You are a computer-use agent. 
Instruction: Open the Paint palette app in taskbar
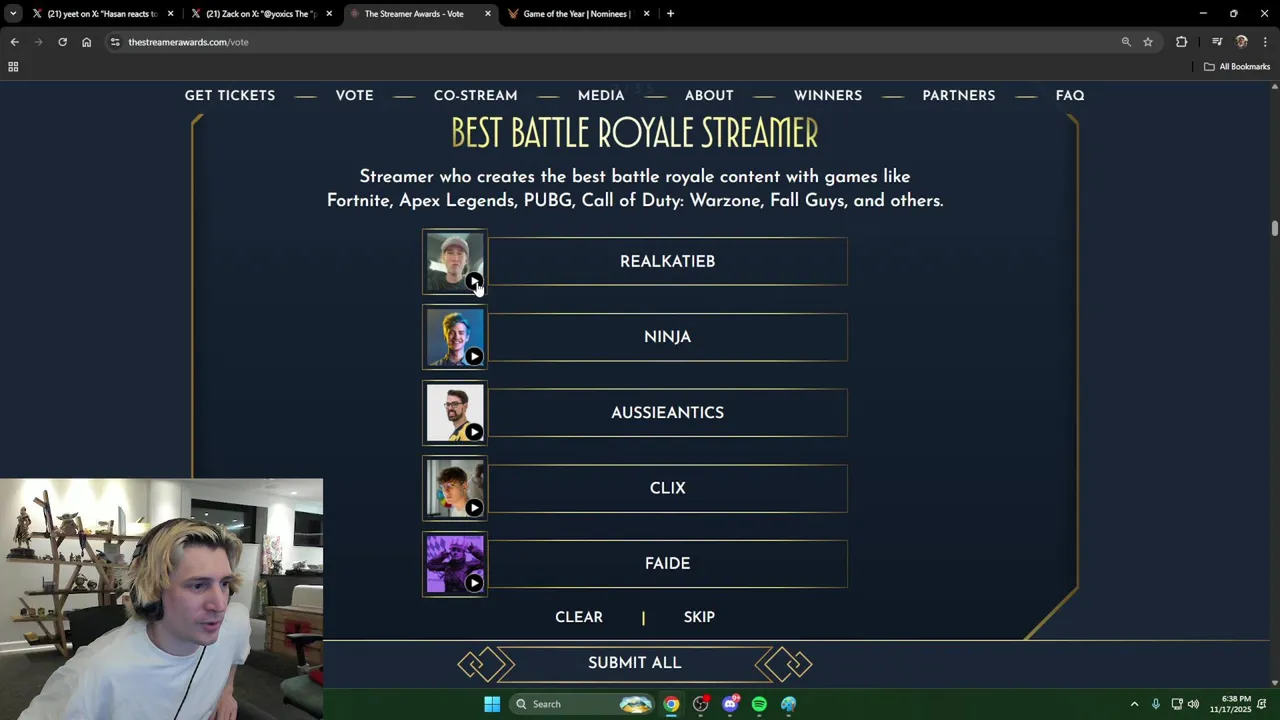coord(788,704)
